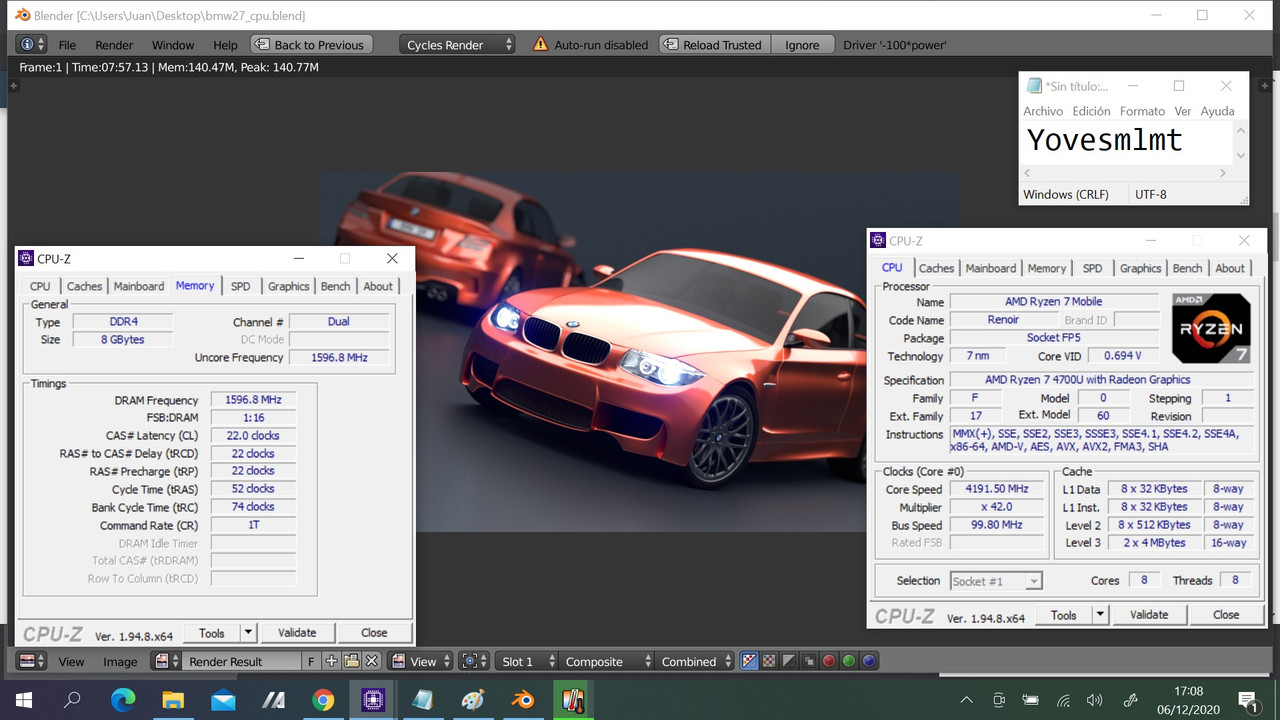This screenshot has width=1280, height=720.
Task: Open Blender's Help menu
Action: pyautogui.click(x=226, y=45)
